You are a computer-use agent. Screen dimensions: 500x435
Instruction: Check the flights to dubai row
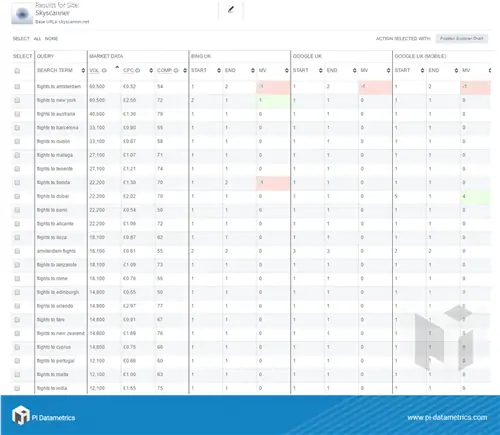coord(17,196)
